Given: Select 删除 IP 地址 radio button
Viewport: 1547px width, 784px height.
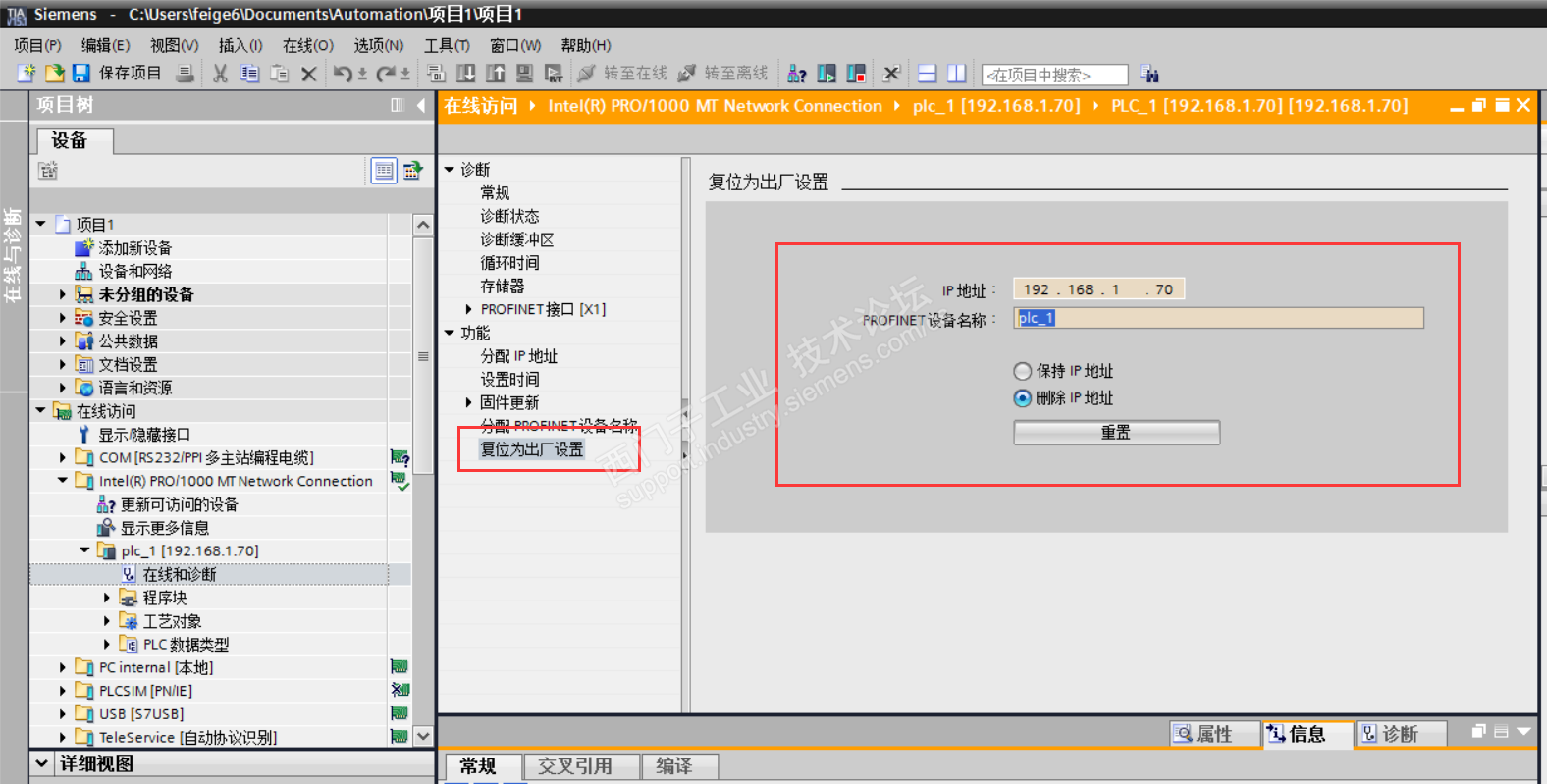Looking at the screenshot, I should click(1023, 398).
